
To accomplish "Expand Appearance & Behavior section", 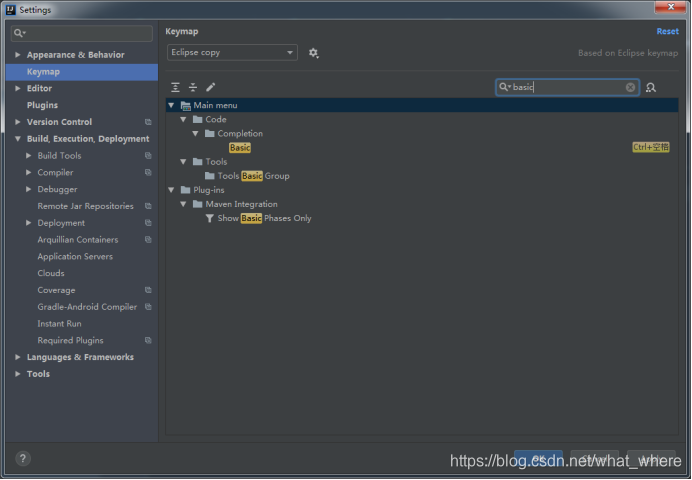I will point(18,55).
